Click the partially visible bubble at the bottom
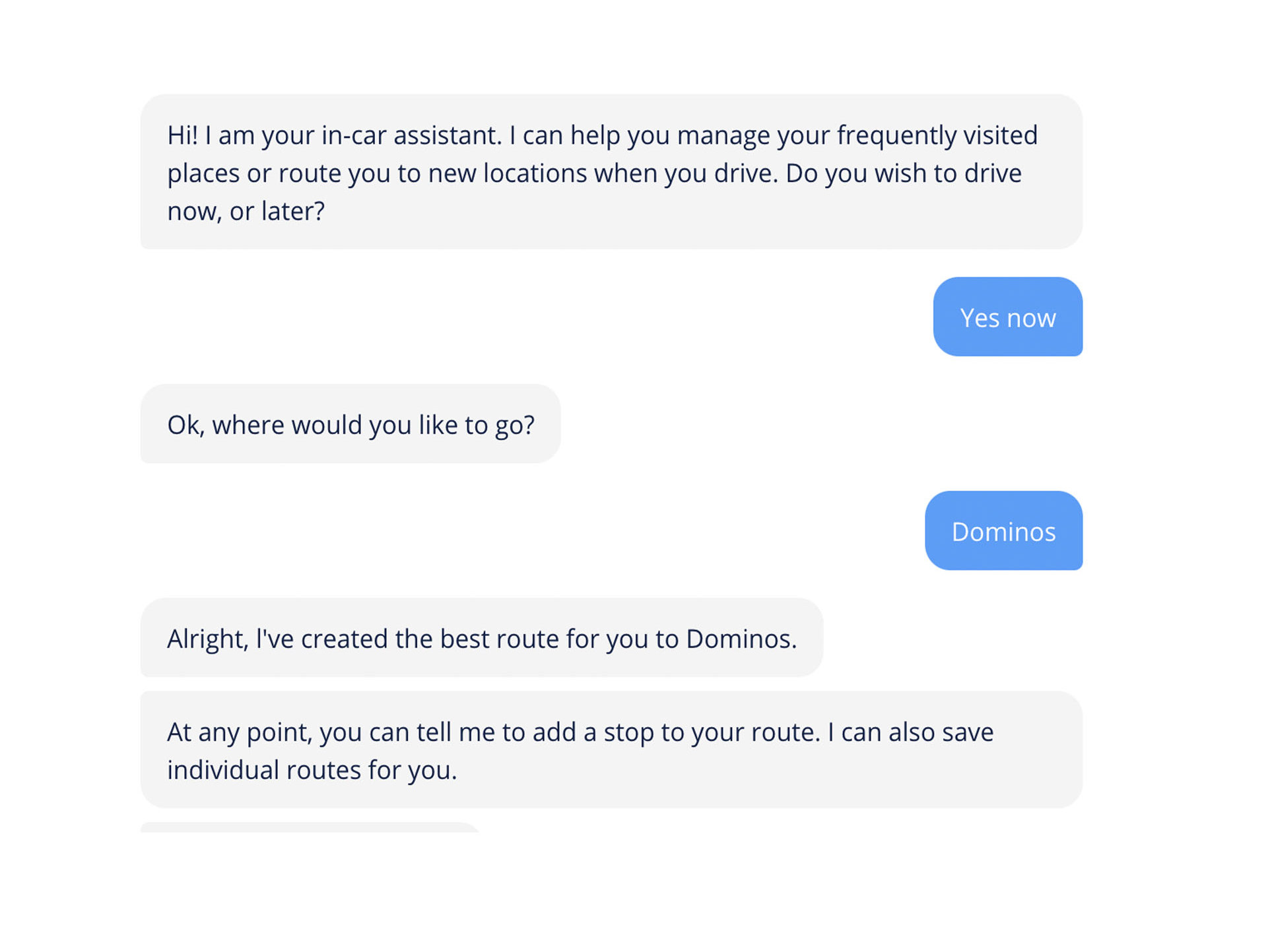 pyautogui.click(x=310, y=827)
